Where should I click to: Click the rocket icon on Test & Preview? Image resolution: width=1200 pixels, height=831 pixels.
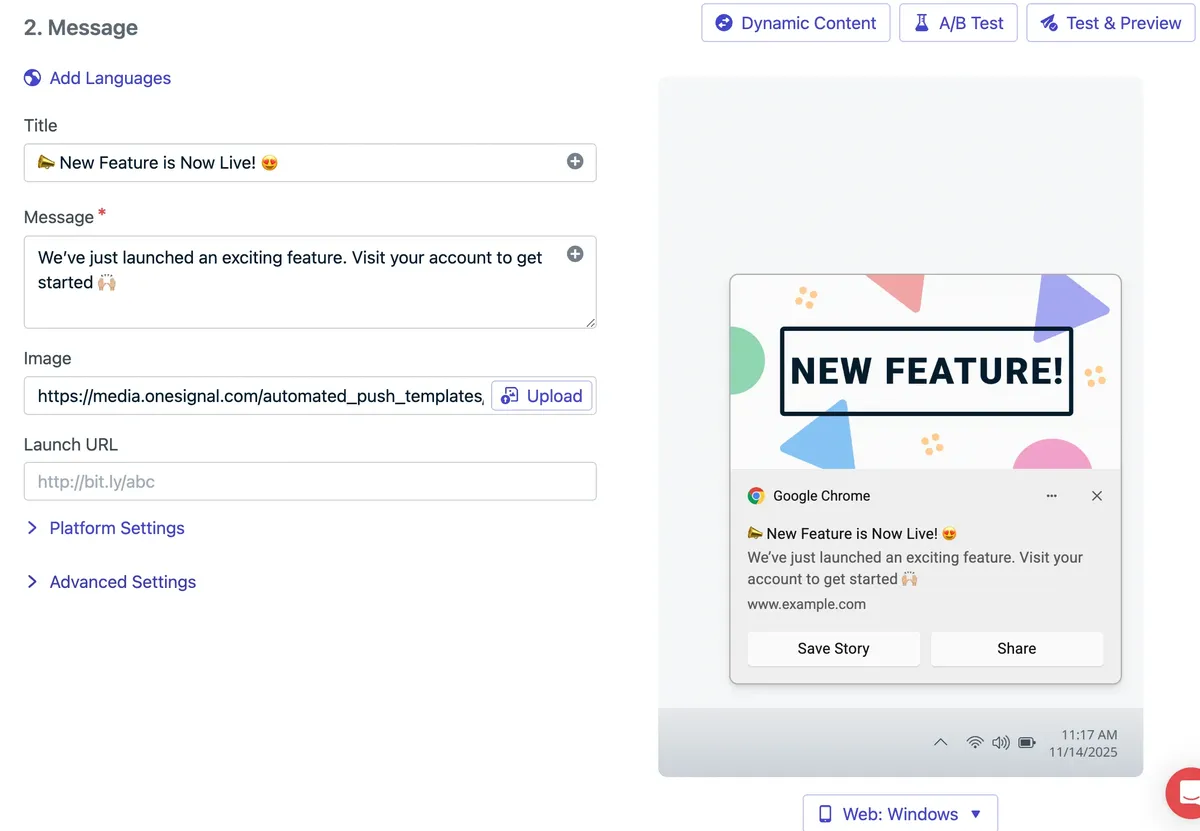point(1049,23)
